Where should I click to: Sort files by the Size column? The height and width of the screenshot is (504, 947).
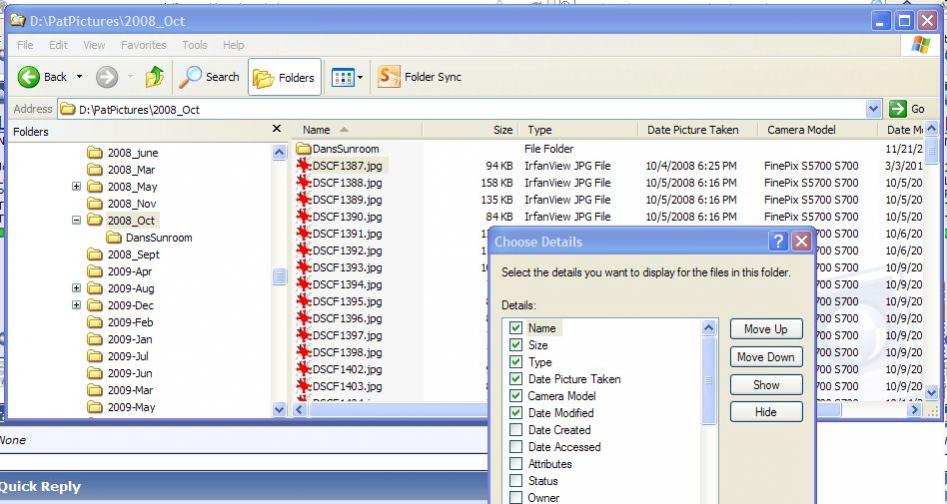[x=470, y=130]
